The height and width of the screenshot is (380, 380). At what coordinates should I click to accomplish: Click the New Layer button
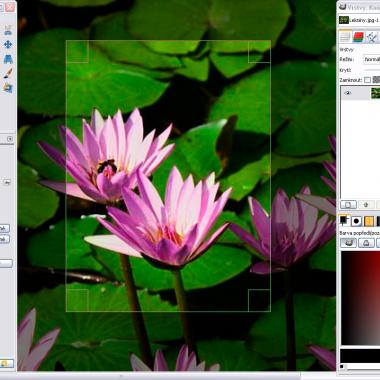(x=348, y=204)
